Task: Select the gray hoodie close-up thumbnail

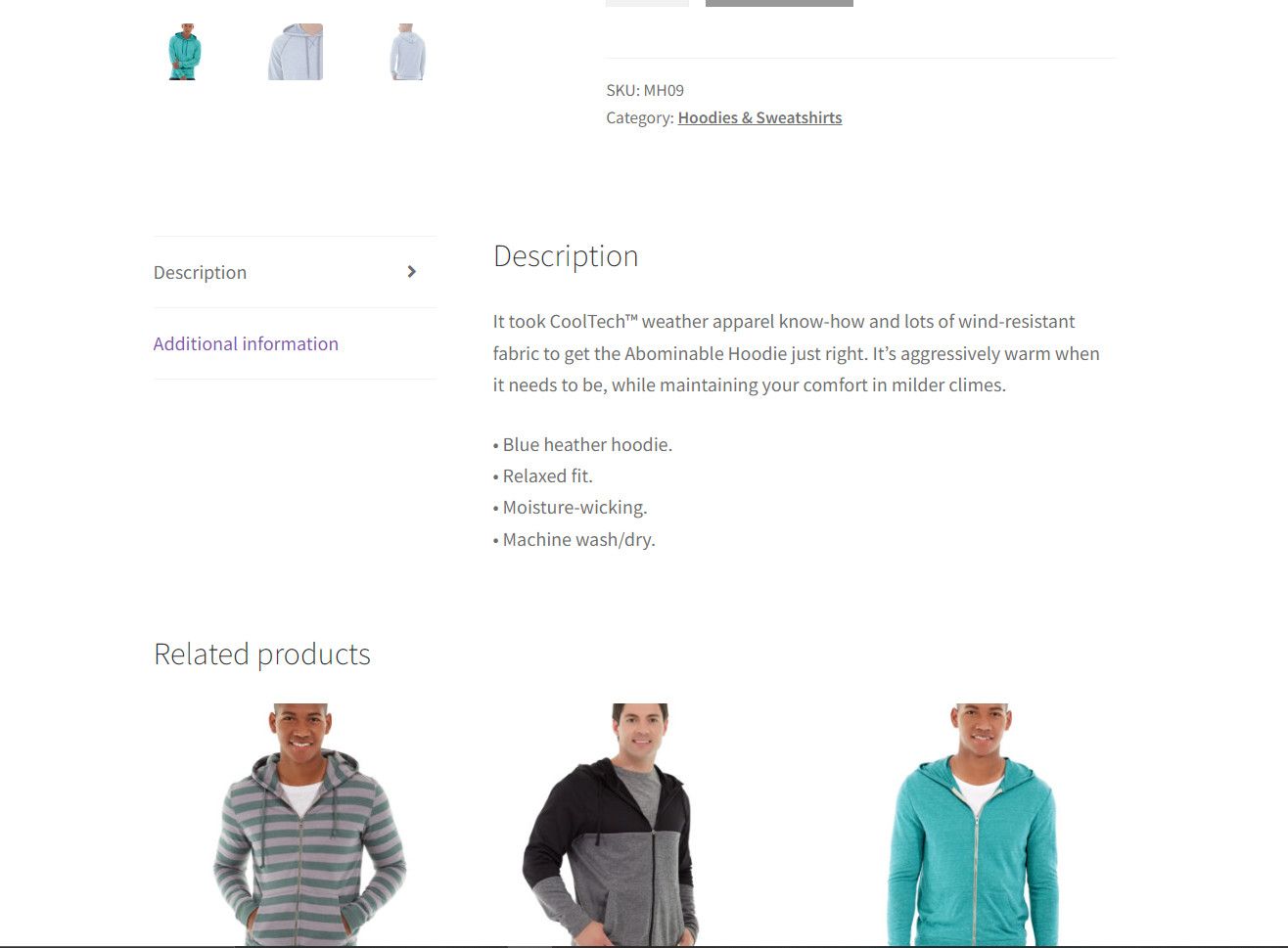Action: pyautogui.click(x=296, y=52)
